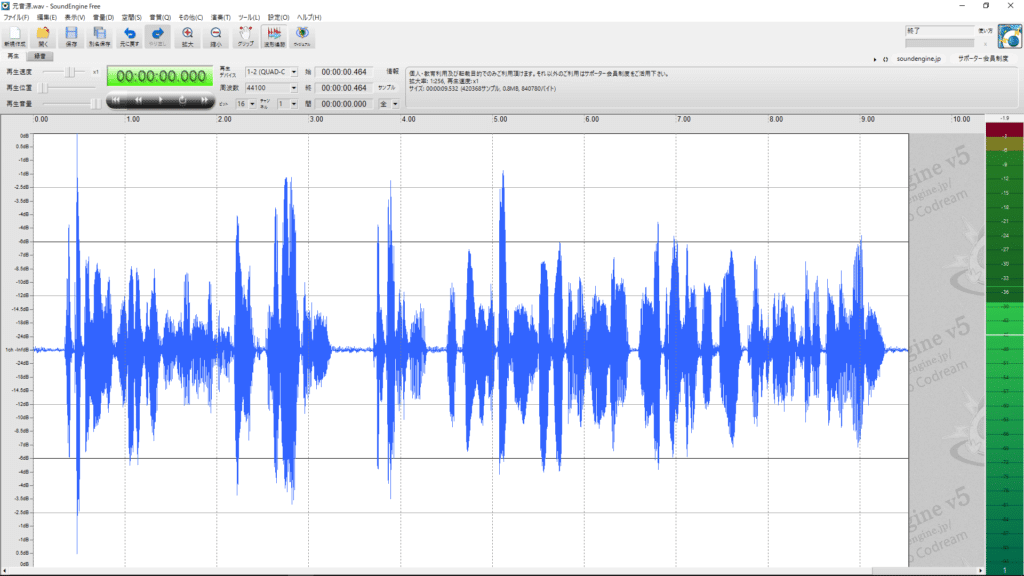Open the ファイル(F) menu
The width and height of the screenshot is (1024, 576).
click(16, 18)
